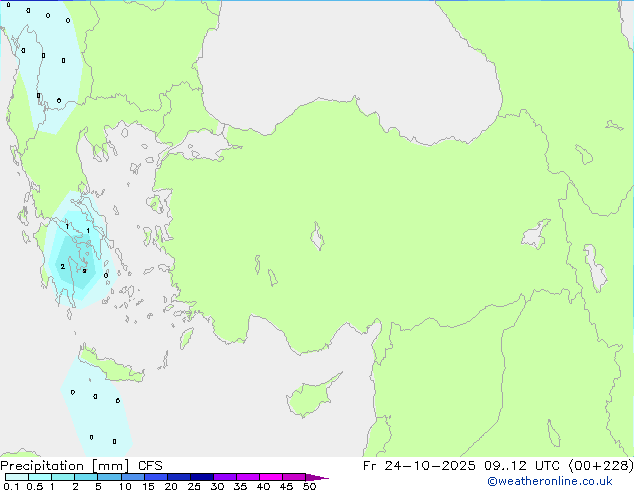
Task: Click the 2–5 mm legend color box
Action: [x=86, y=477]
